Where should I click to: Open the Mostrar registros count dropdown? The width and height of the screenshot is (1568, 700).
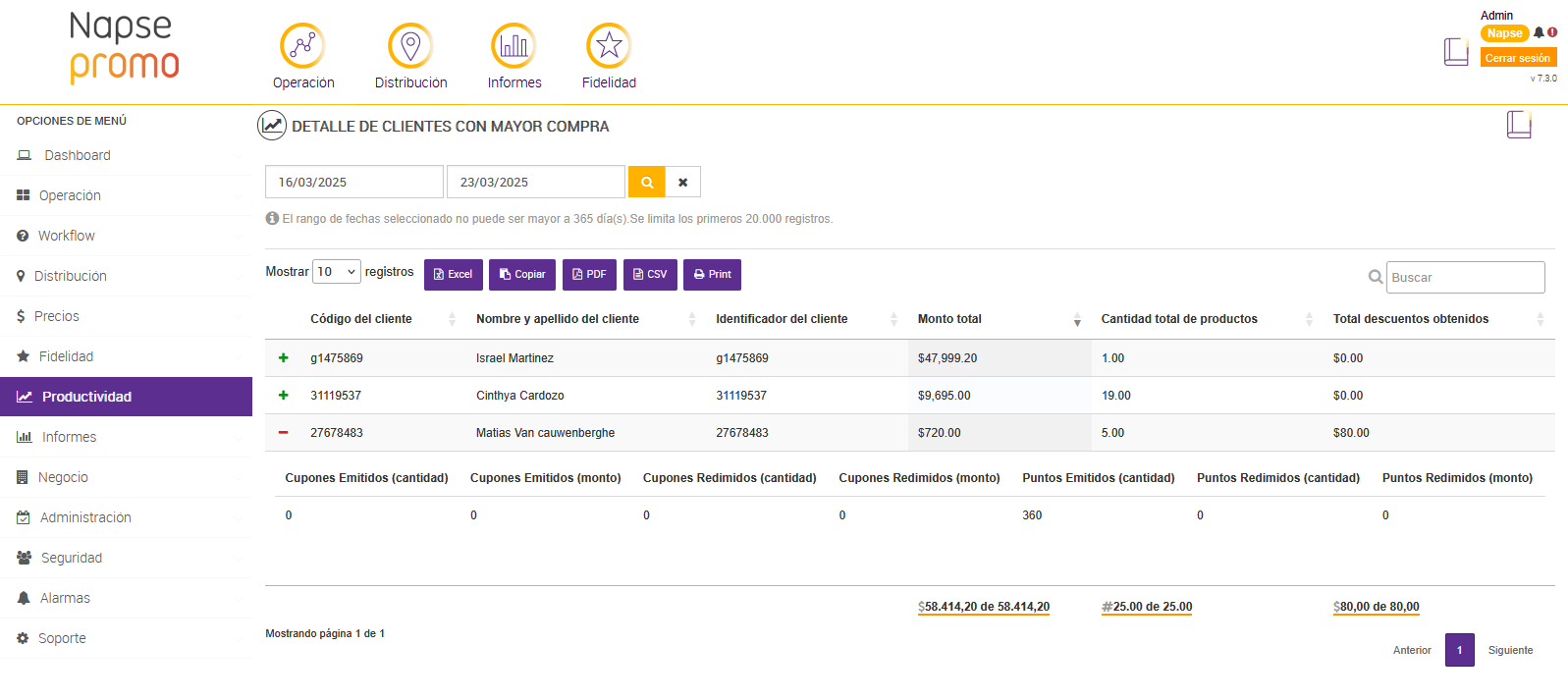pos(337,272)
